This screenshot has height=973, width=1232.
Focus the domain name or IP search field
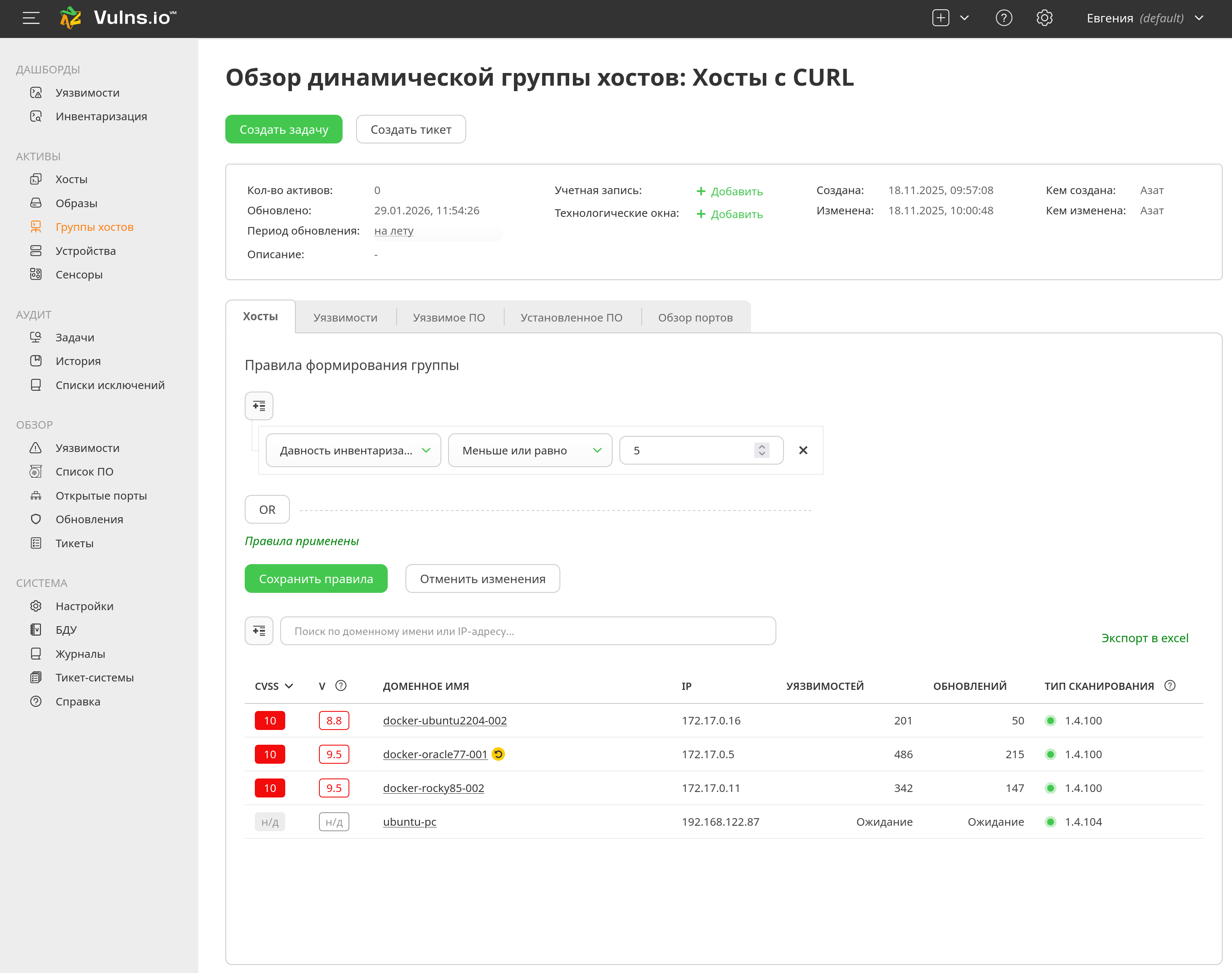point(527,631)
